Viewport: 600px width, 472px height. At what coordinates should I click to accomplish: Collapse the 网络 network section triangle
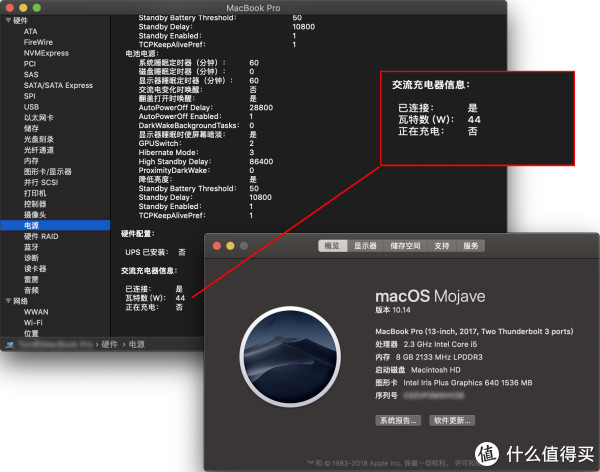(x=8, y=301)
